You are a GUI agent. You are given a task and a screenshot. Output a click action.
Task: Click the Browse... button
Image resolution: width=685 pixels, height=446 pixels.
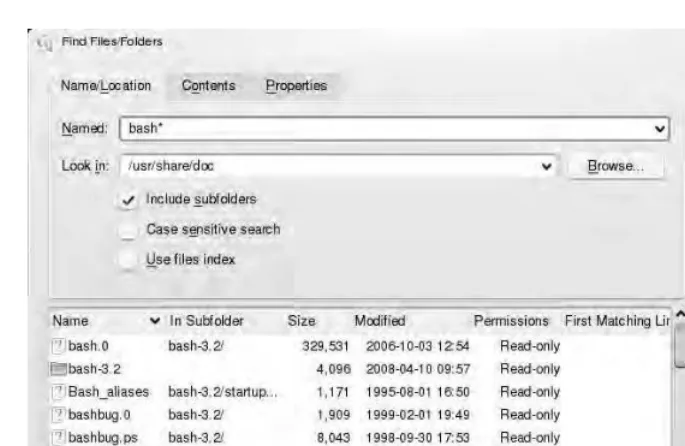616,166
